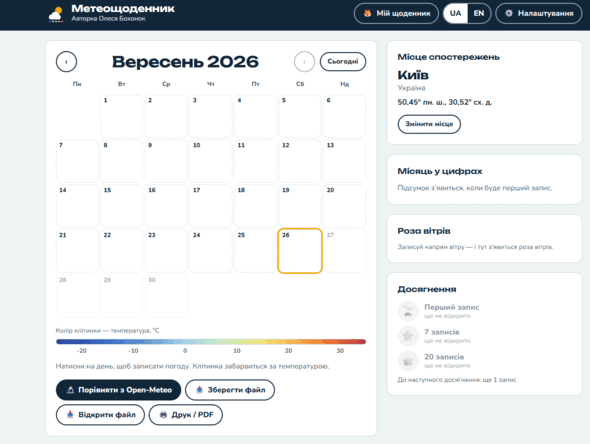Viewport: 590px width, 444px height.
Task: Switch language to UA
Action: pyautogui.click(x=455, y=14)
